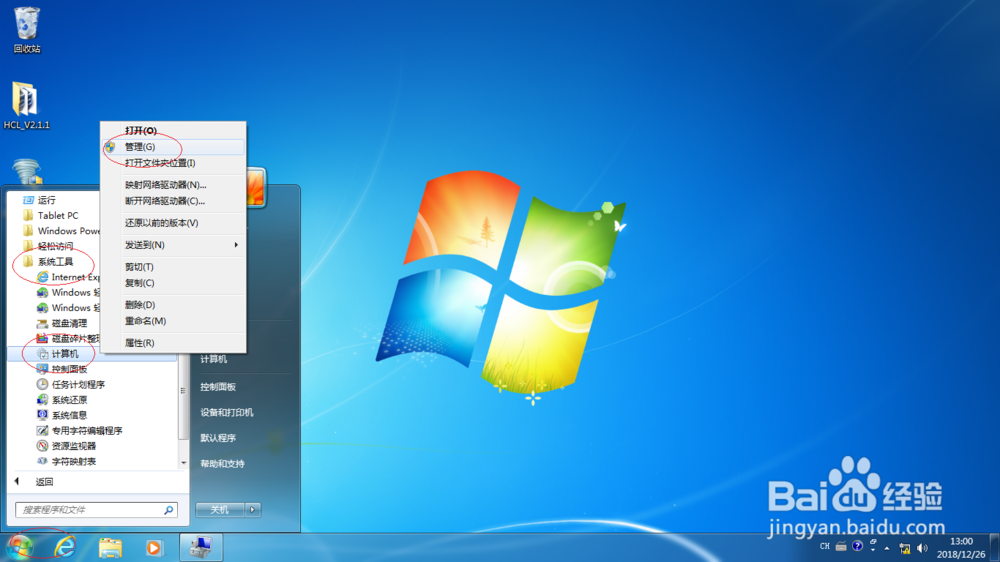Click the 资源监视器 icon
The image size is (1000, 562).
[42, 446]
